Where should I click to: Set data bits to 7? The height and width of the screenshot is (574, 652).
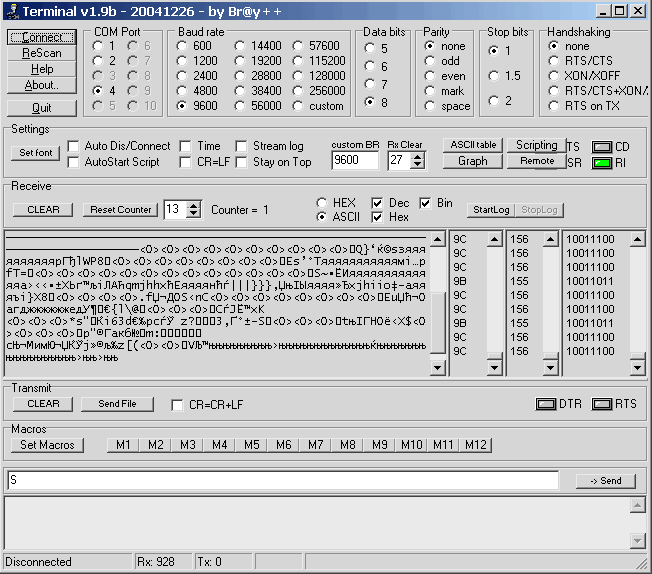pyautogui.click(x=370, y=84)
